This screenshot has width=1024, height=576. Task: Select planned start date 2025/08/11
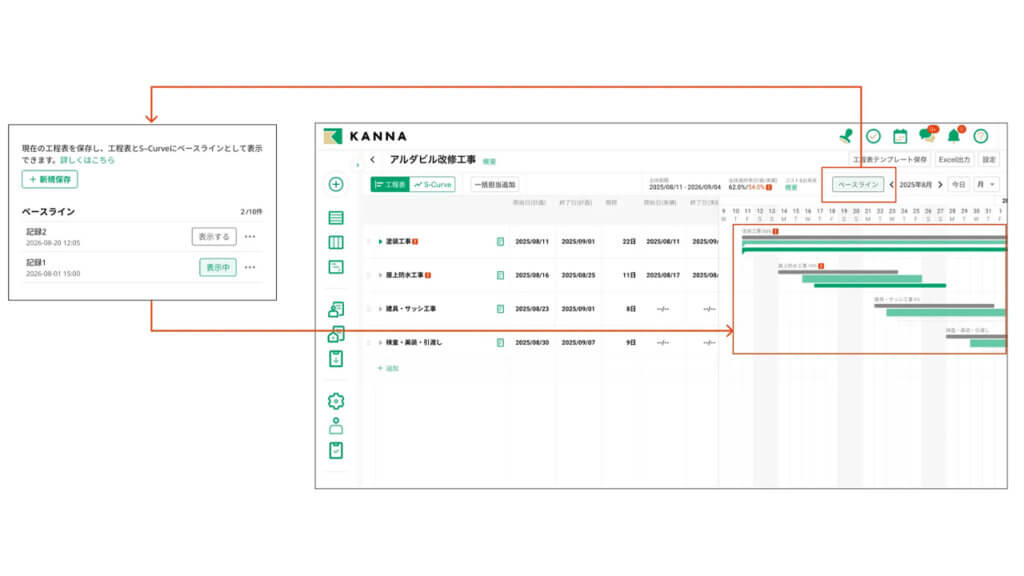coord(532,242)
